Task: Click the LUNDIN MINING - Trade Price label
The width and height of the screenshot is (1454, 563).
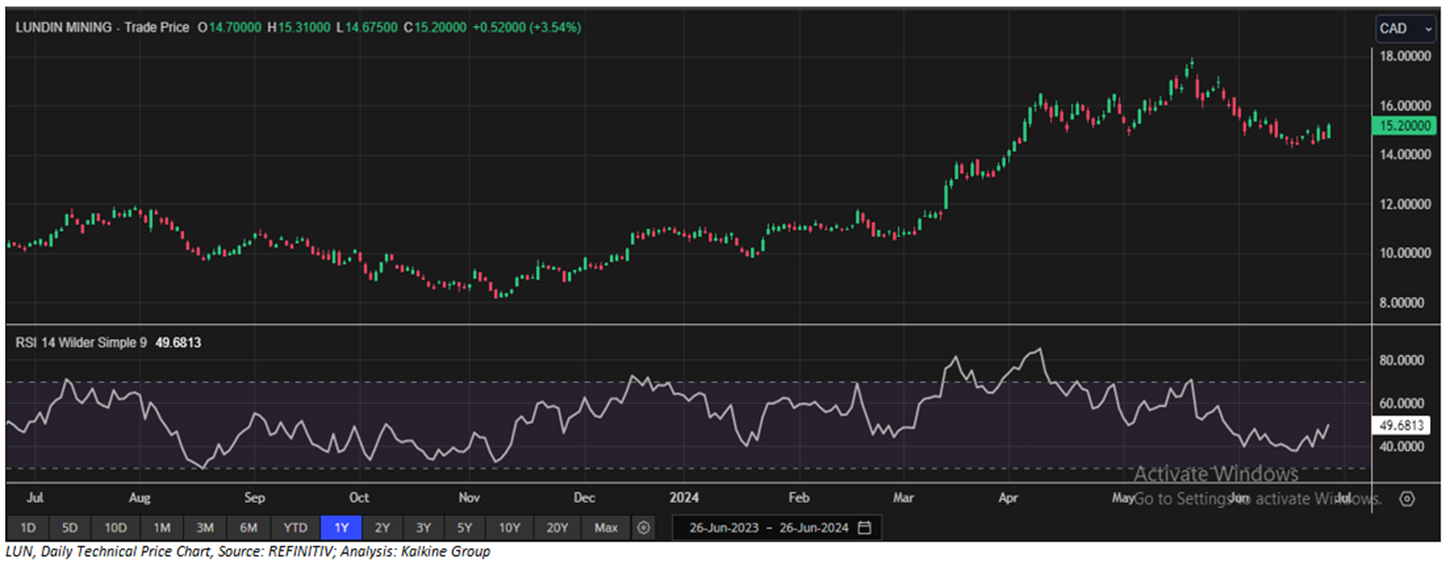Action: coord(102,28)
